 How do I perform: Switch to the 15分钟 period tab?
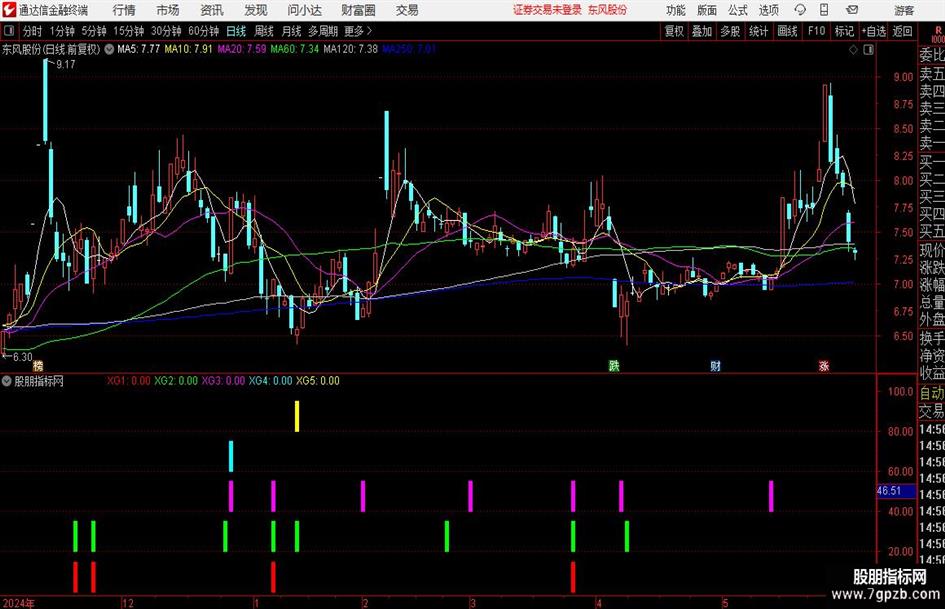coord(129,31)
